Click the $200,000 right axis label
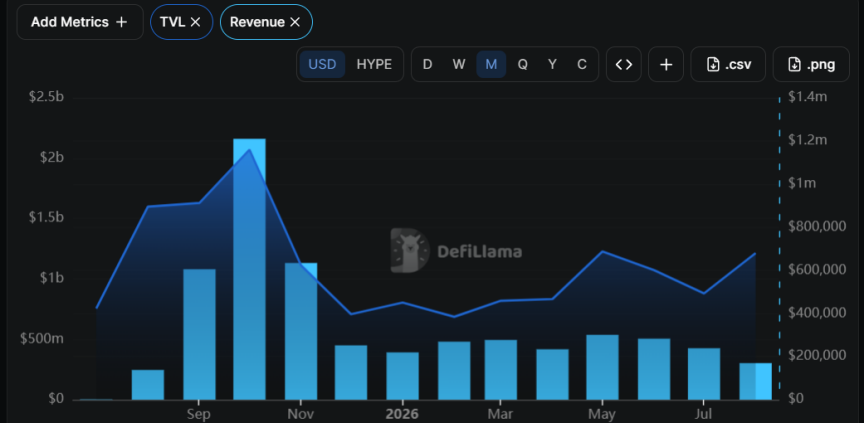The height and width of the screenshot is (423, 864). 817,356
